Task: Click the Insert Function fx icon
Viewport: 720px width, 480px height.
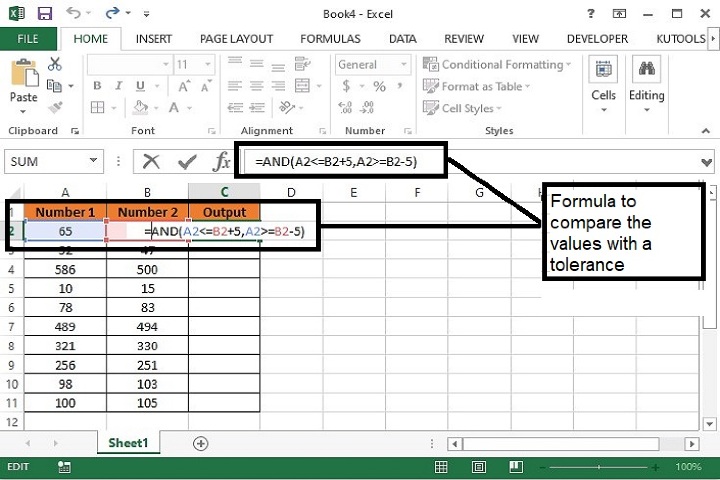Action: point(222,162)
